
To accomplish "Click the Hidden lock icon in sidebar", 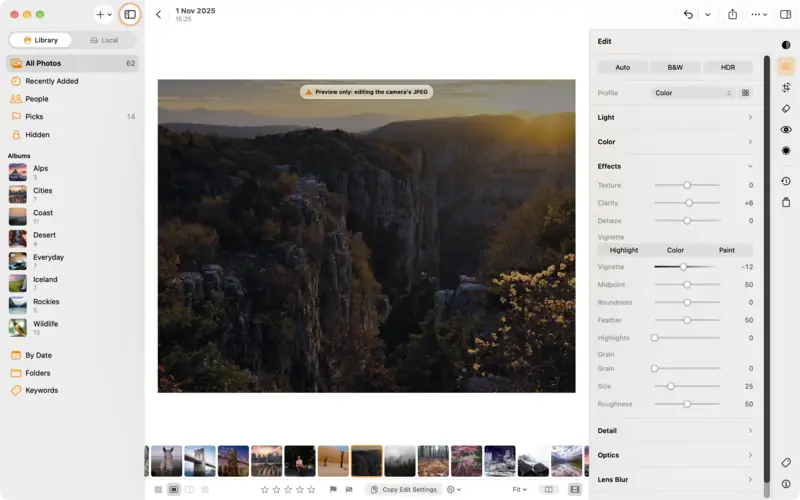I will (16, 135).
